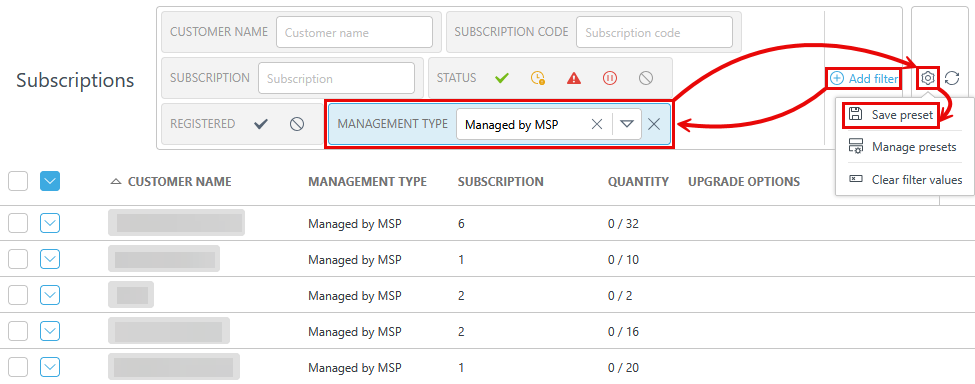Image resolution: width=975 pixels, height=384 pixels.
Task: Click subscription count 6 cell
Action: tap(461, 224)
